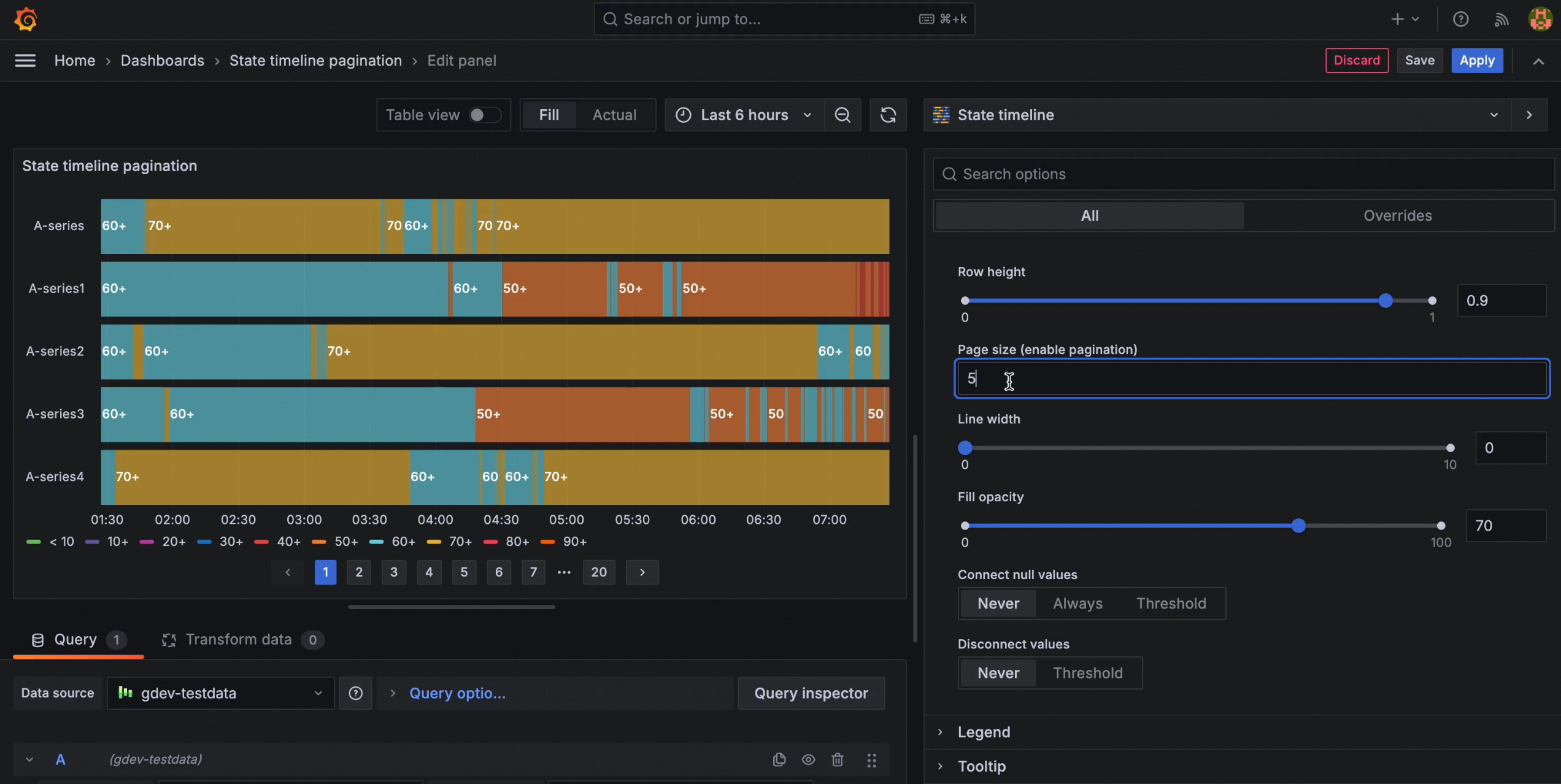Click the Grafana logo icon
The width and height of the screenshot is (1561, 784).
25,19
